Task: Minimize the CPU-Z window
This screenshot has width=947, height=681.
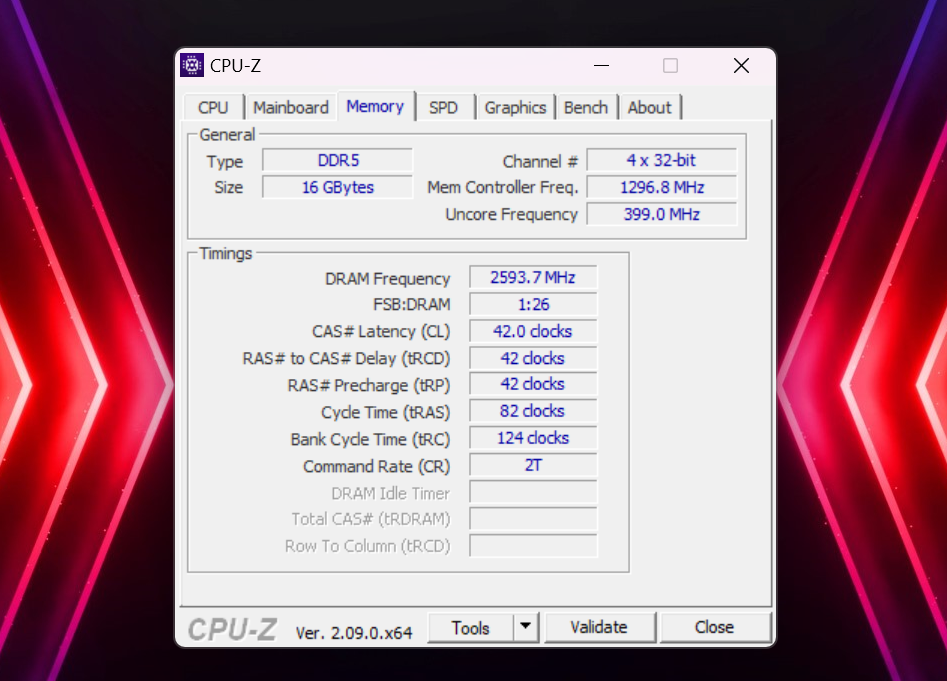Action: pyautogui.click(x=602, y=65)
